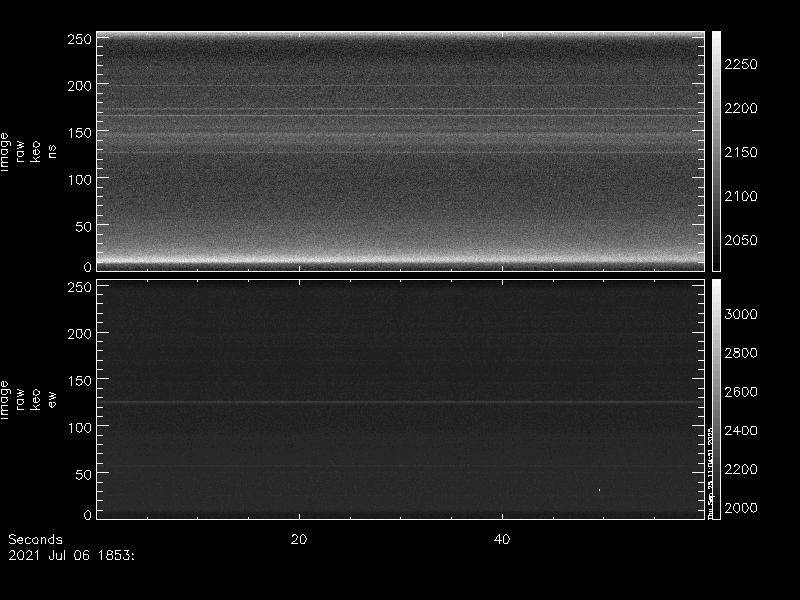Select the bright white dot in lower plot
Screen dimensions: 800x600
(599, 490)
